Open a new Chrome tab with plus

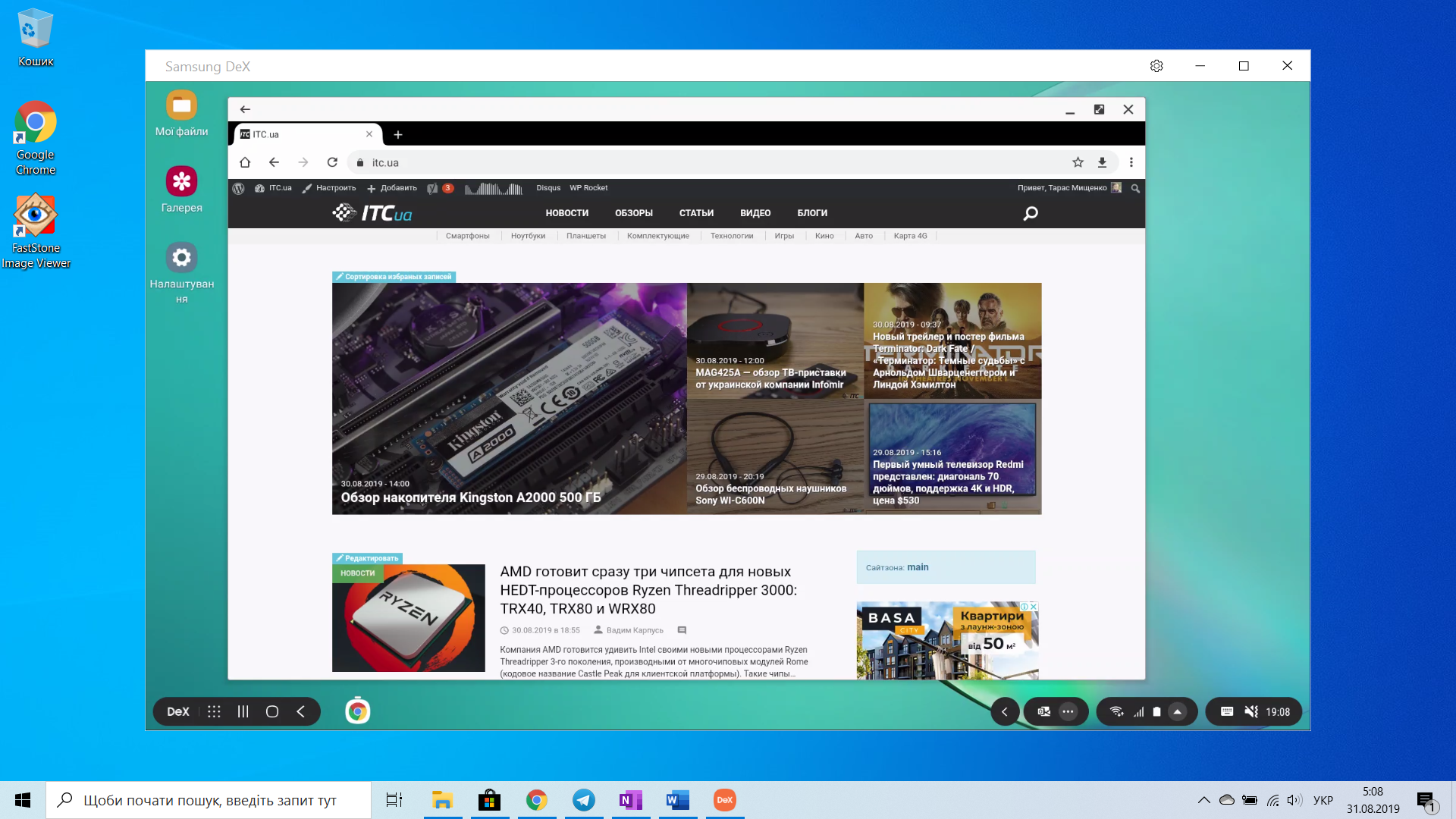pyautogui.click(x=398, y=135)
